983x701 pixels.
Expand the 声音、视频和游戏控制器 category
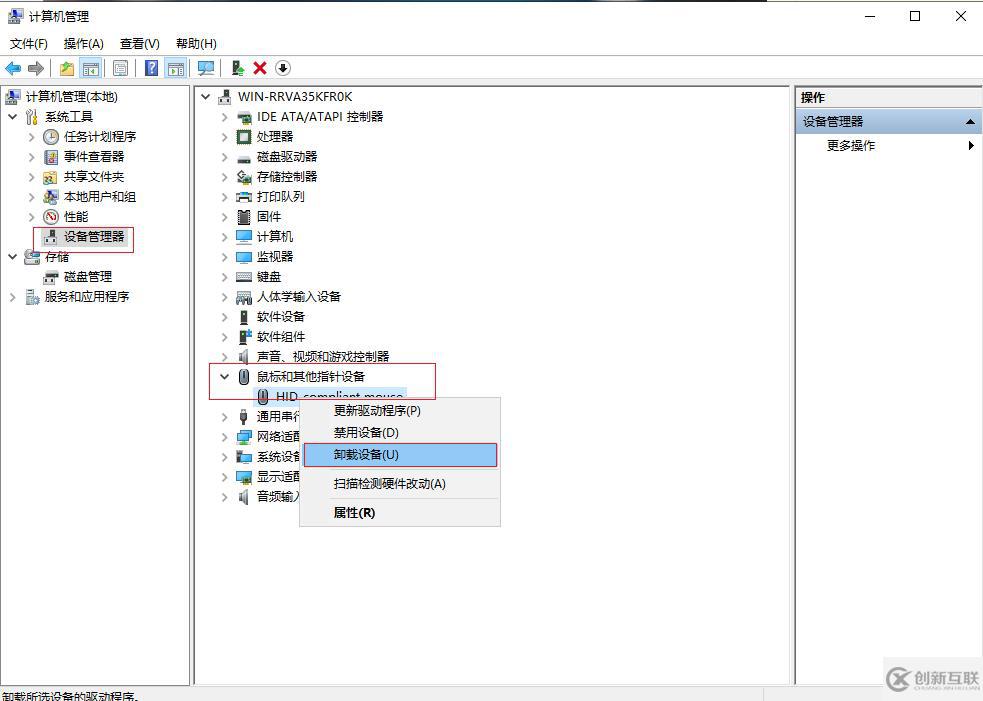(x=224, y=357)
